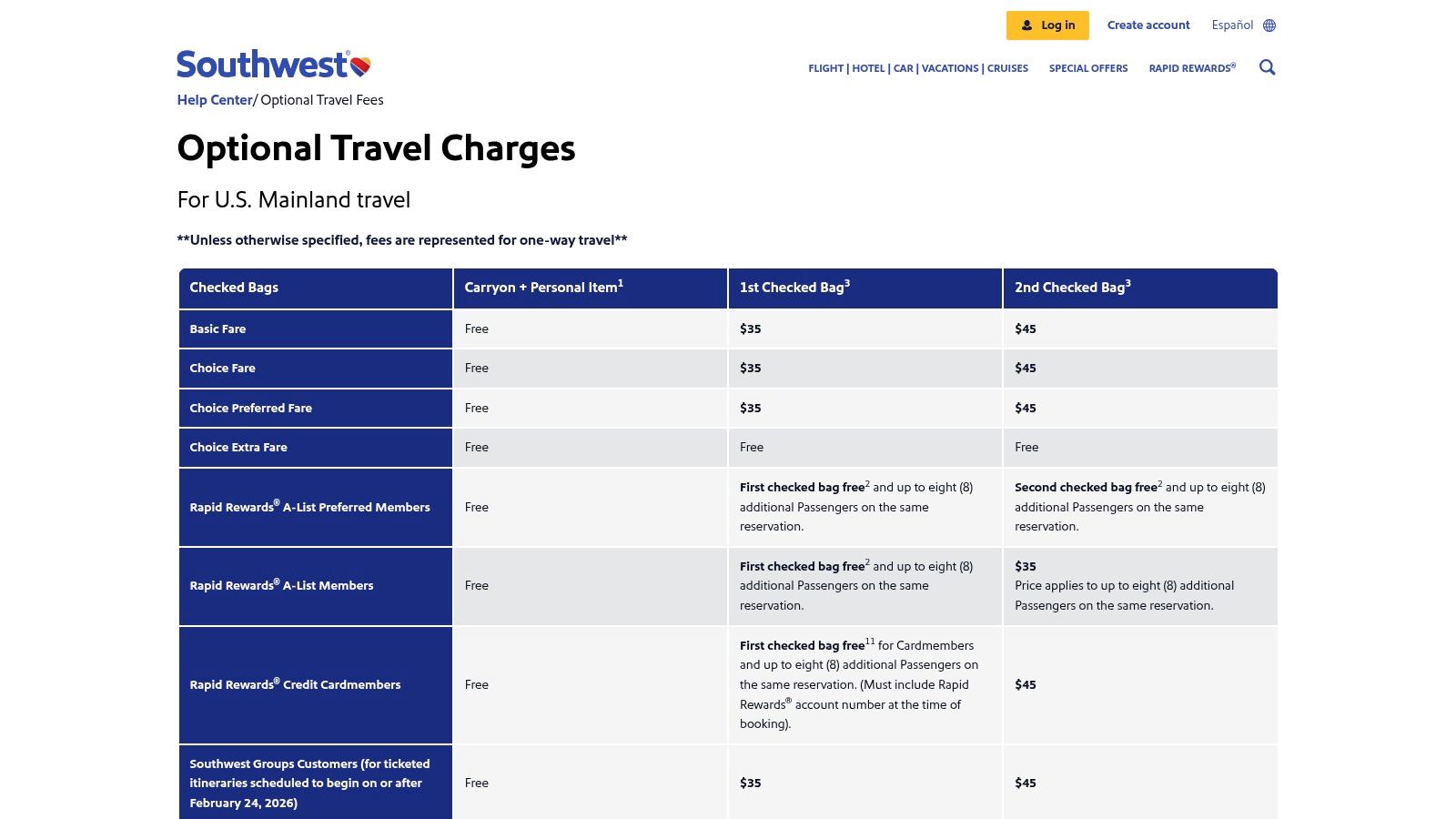
Task: Click the person icon on the Log in button
Action: [x=1026, y=25]
